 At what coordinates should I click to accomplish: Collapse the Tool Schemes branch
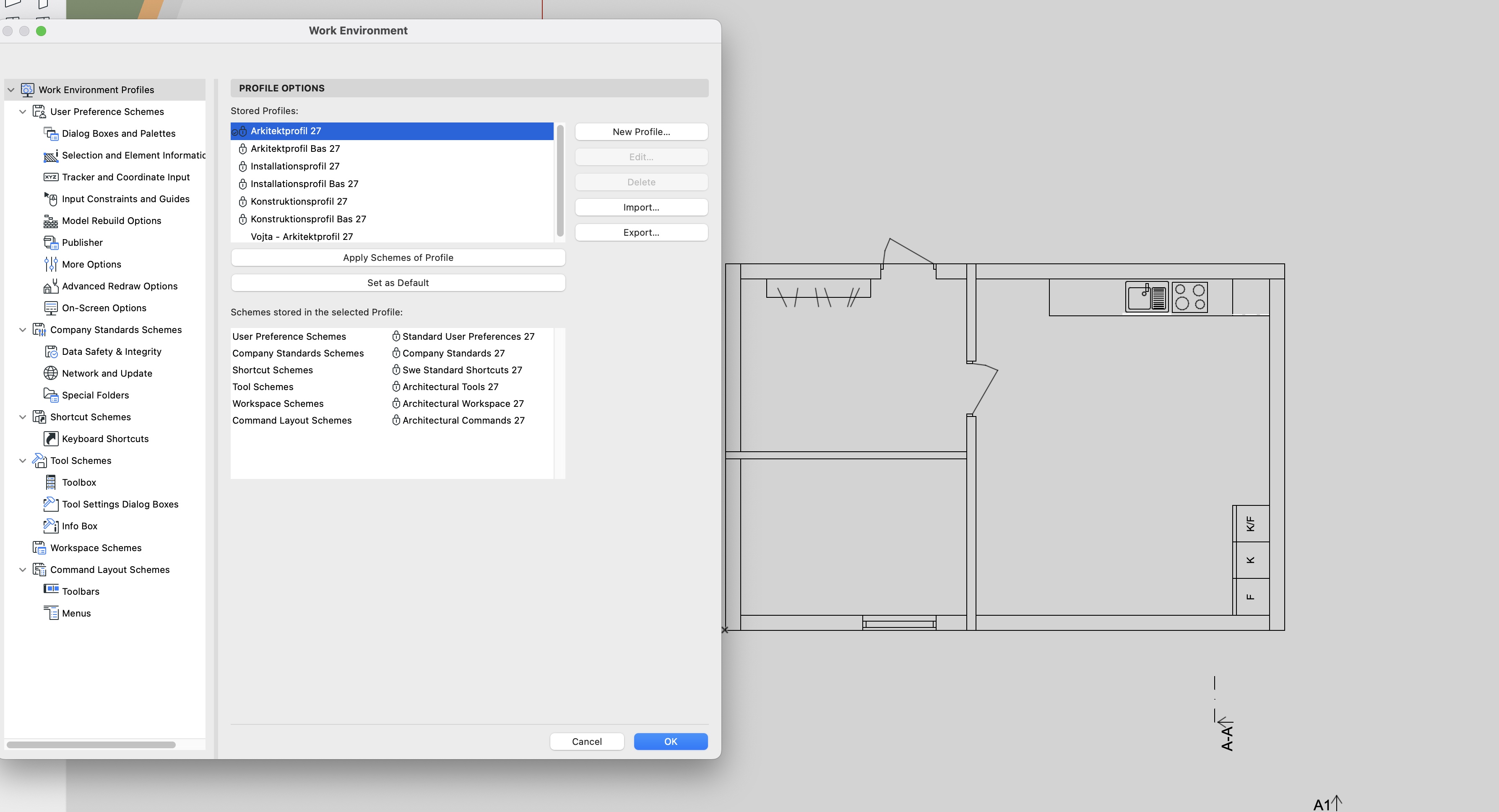23,461
